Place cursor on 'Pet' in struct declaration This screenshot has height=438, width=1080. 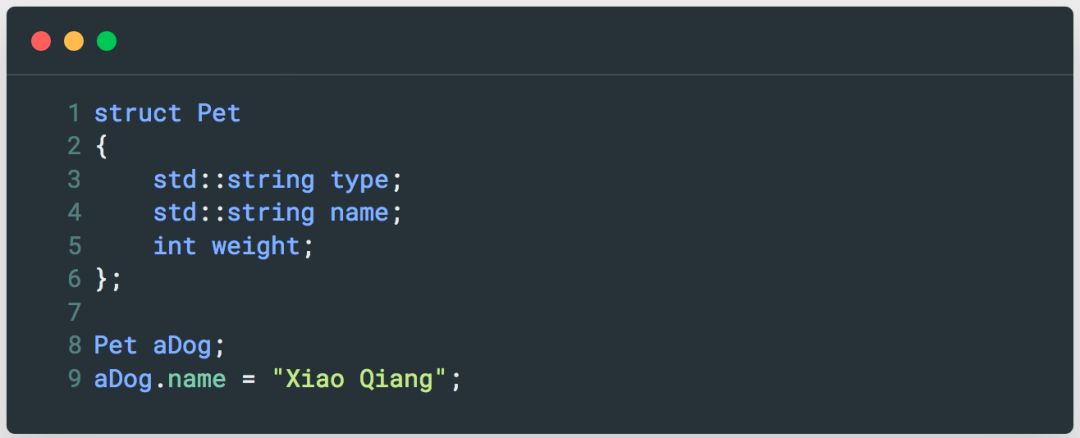click(x=219, y=113)
